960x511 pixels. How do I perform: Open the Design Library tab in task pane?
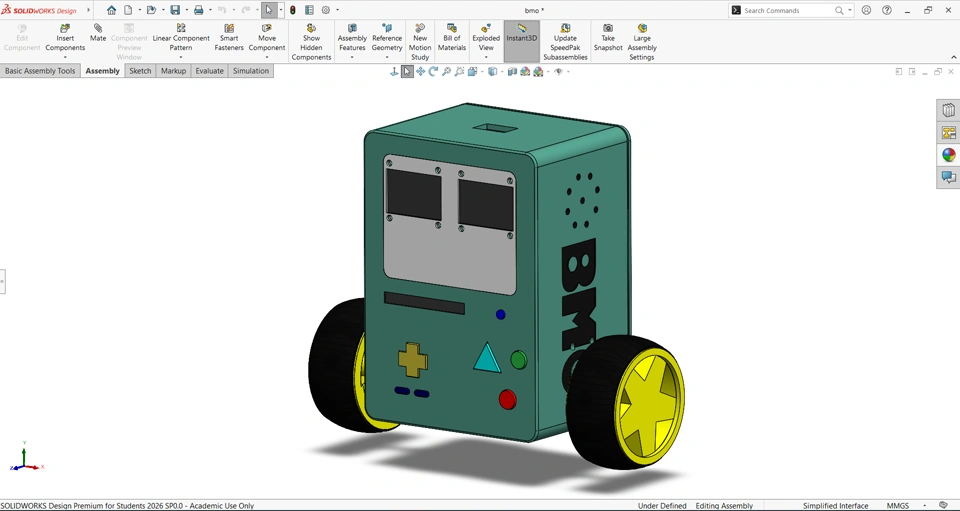click(x=948, y=110)
